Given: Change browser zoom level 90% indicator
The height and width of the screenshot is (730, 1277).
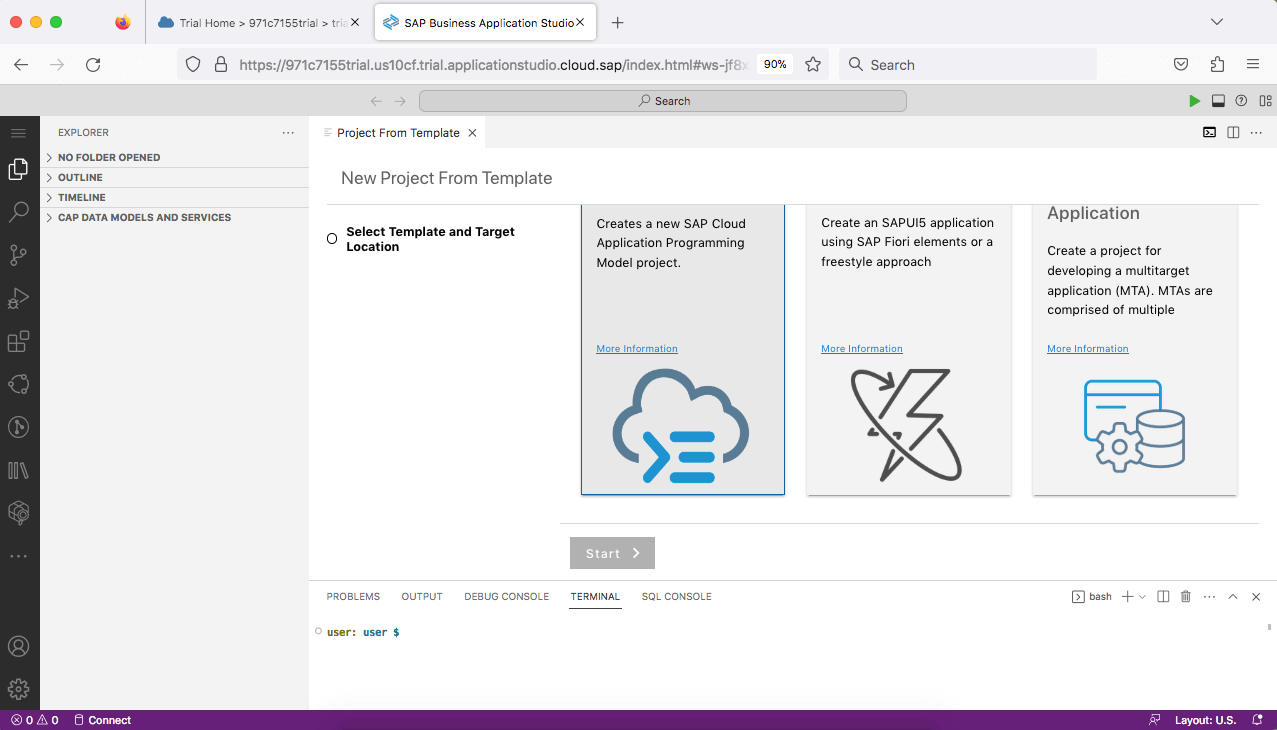Looking at the screenshot, I should (775, 64).
